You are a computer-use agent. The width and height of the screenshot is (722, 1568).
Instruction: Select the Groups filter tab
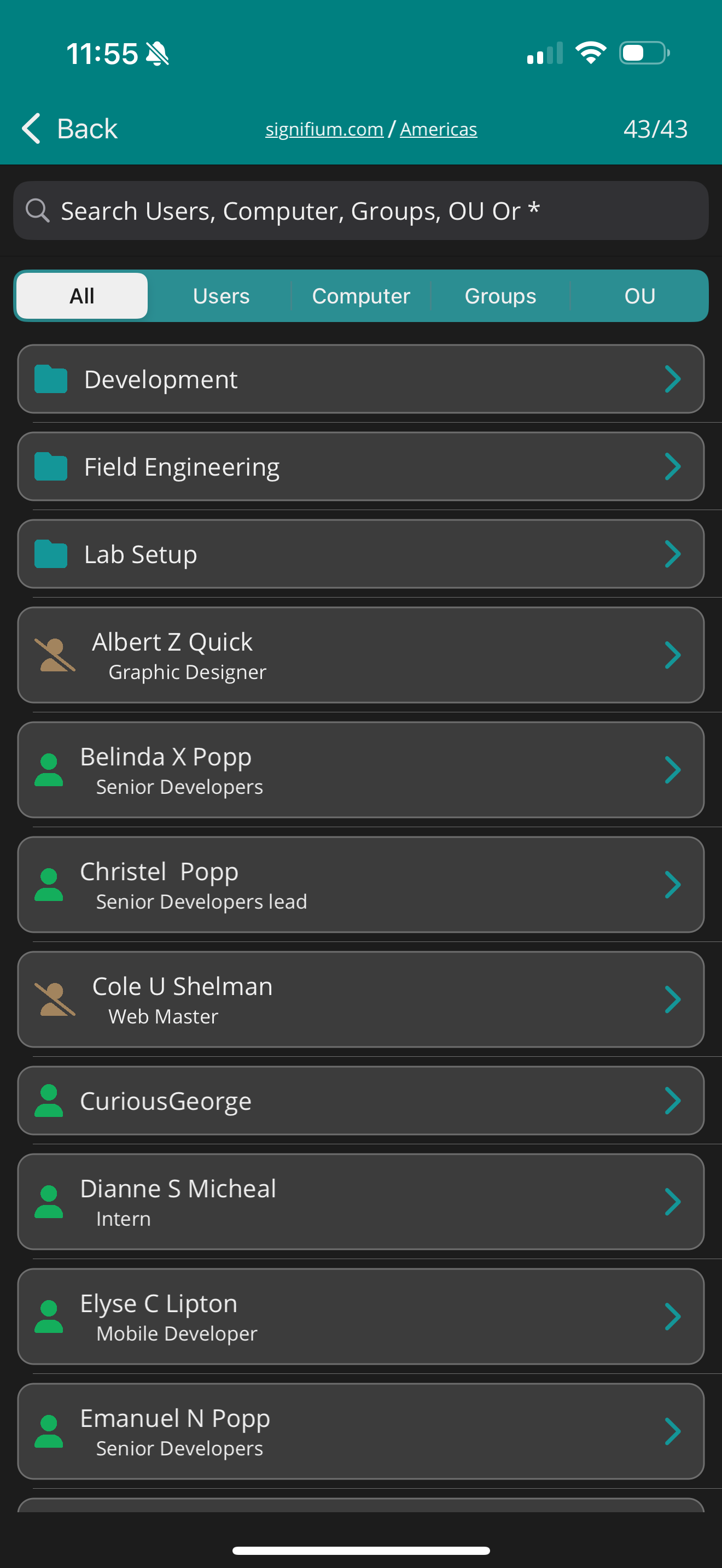click(500, 296)
